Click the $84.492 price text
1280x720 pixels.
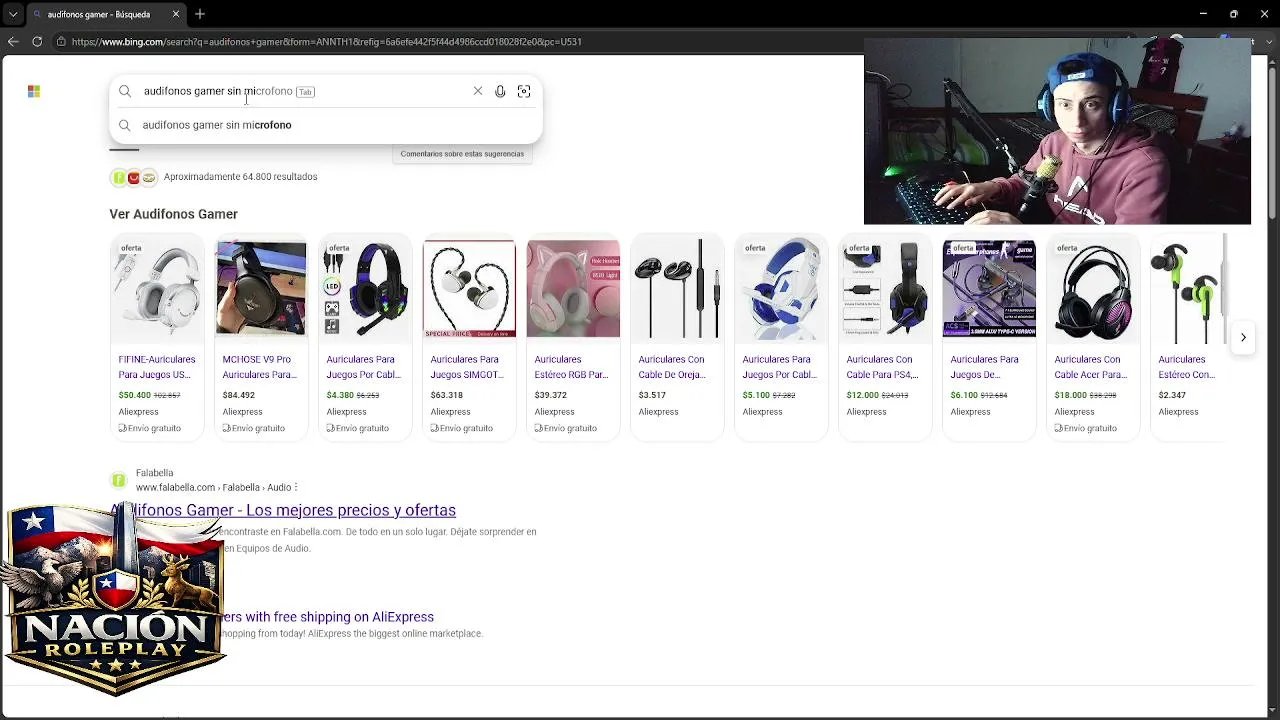point(239,395)
